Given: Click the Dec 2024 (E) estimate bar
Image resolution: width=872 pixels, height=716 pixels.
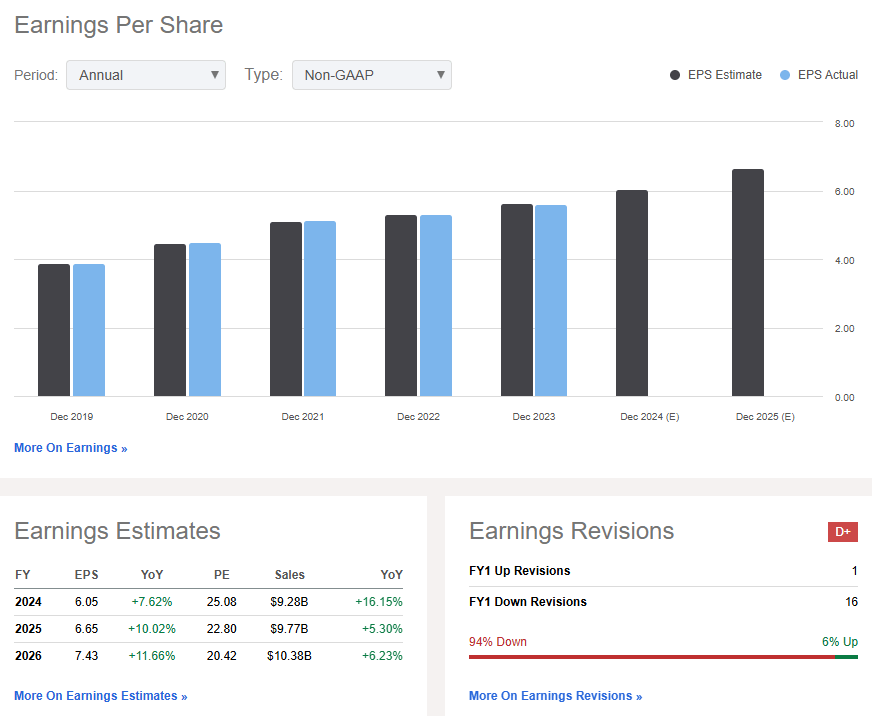Looking at the screenshot, I should pyautogui.click(x=632, y=294).
